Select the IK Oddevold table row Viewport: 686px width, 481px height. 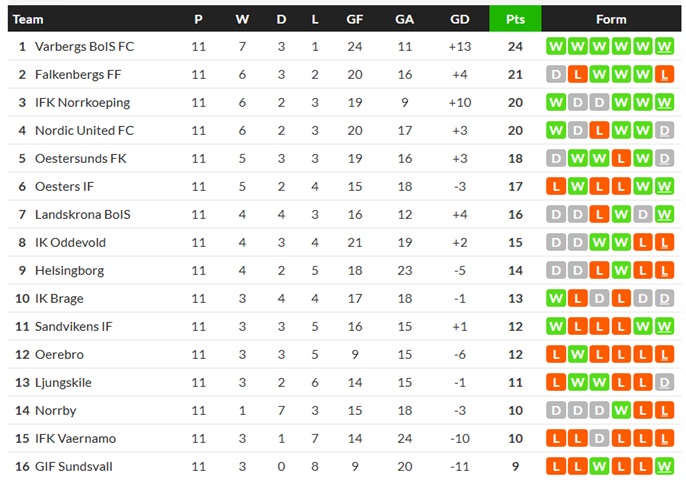click(344, 242)
